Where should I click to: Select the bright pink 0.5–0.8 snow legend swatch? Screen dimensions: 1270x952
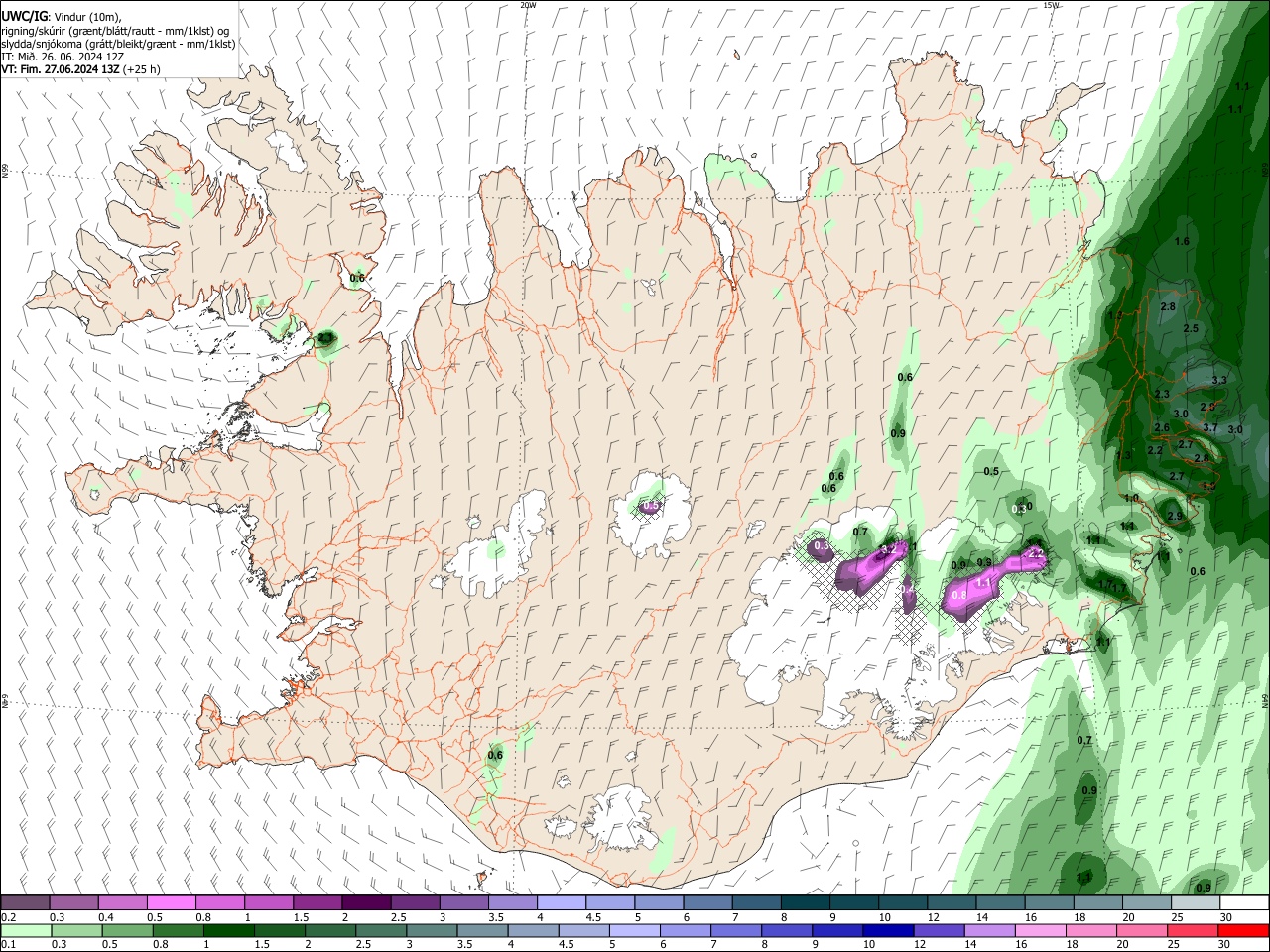coord(172,903)
